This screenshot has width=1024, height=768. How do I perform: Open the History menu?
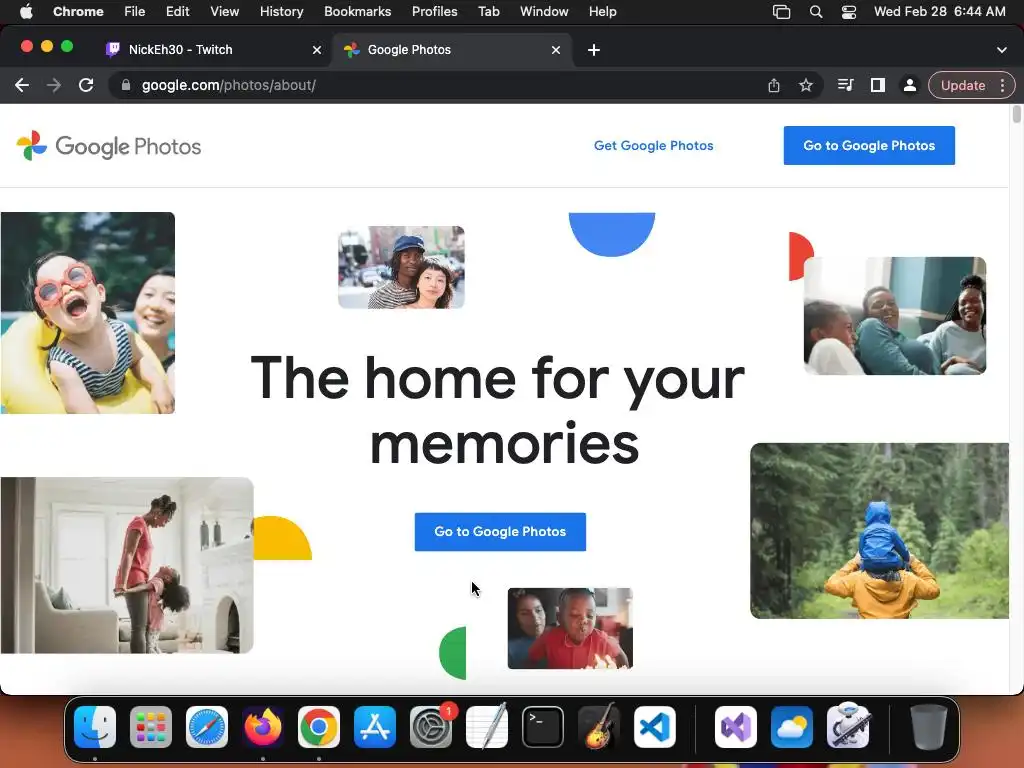[281, 12]
